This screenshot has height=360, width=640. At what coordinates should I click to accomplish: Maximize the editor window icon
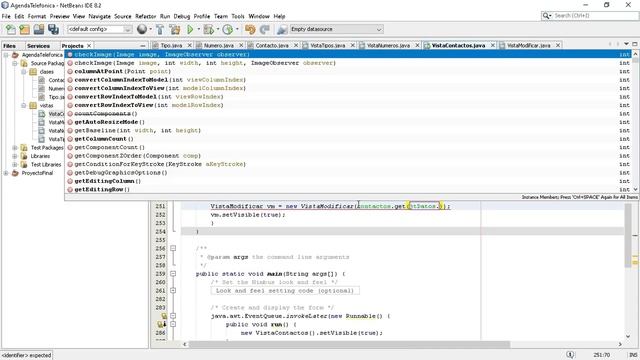tap(635, 44)
